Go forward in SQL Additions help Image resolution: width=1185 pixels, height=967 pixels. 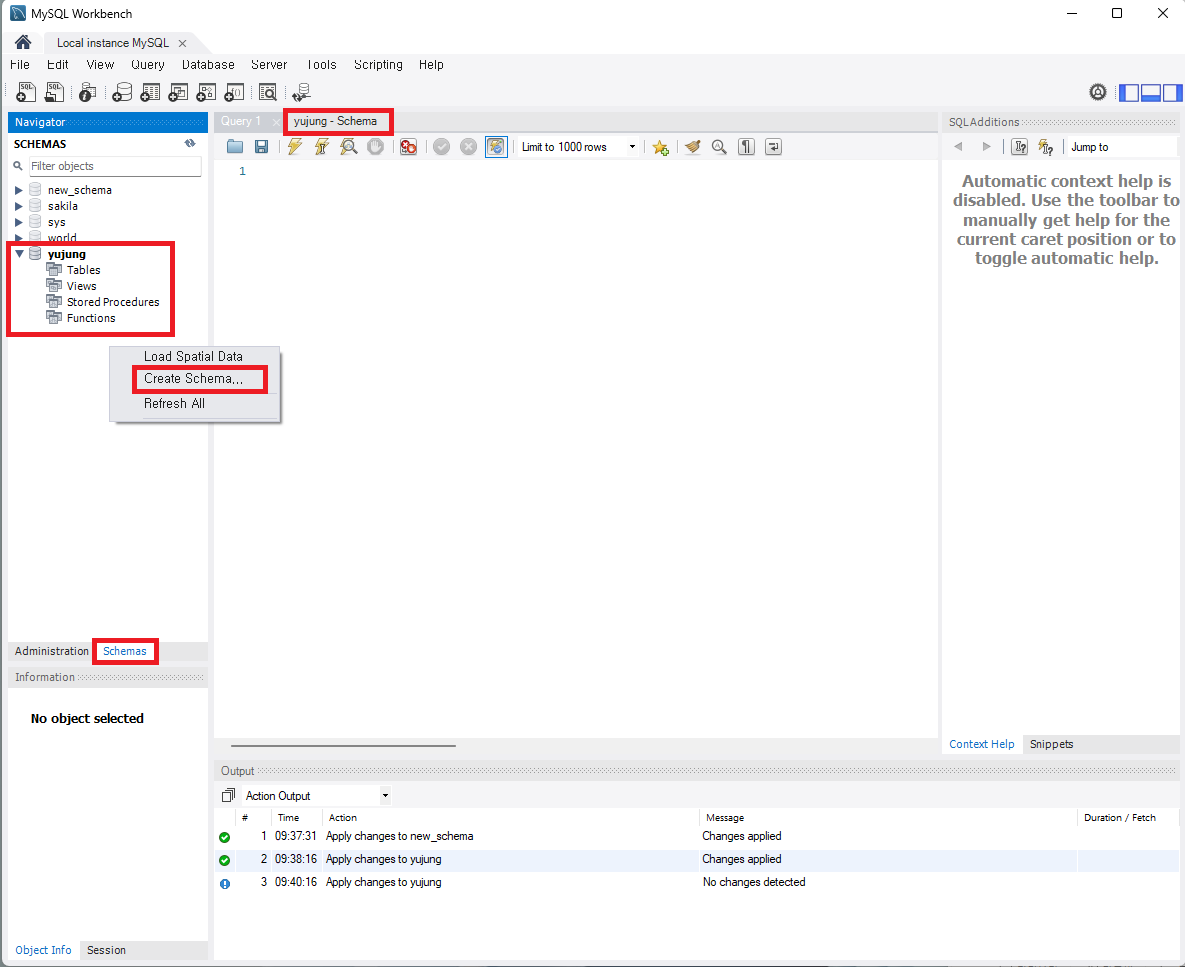[x=986, y=147]
